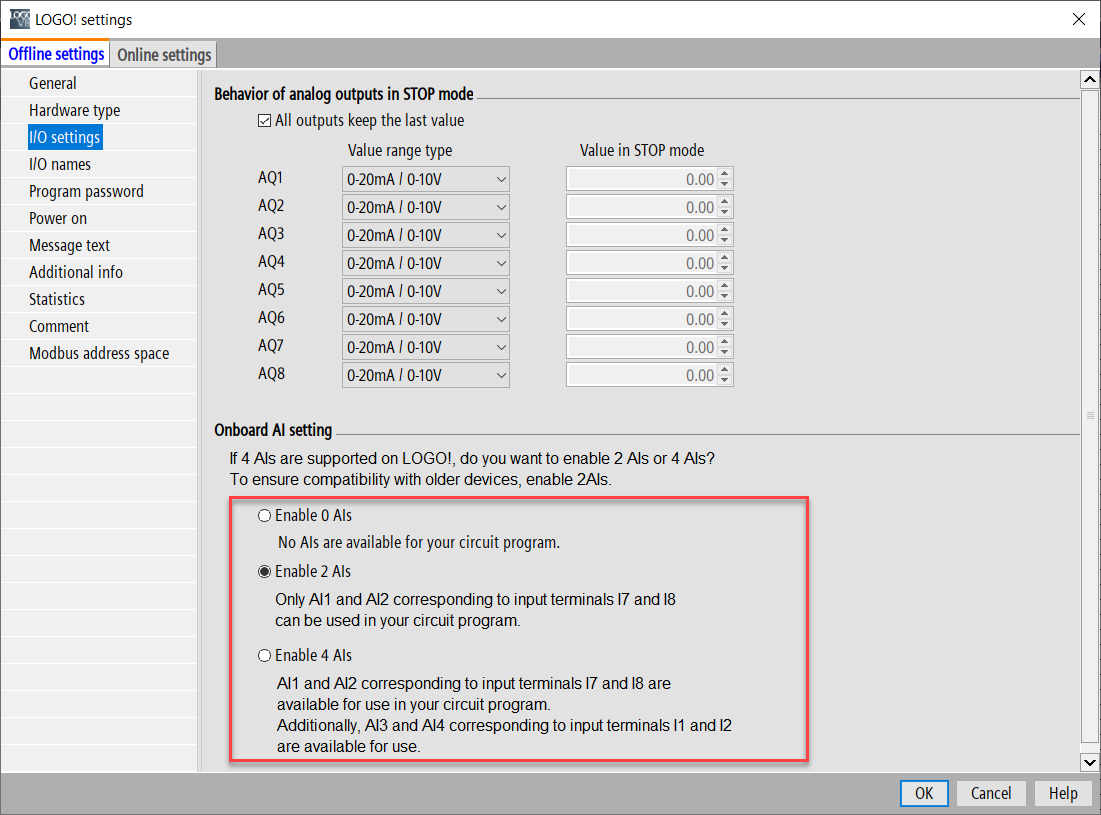The image size is (1101, 815).
Task: Open Additional info page
Action: coord(76,272)
